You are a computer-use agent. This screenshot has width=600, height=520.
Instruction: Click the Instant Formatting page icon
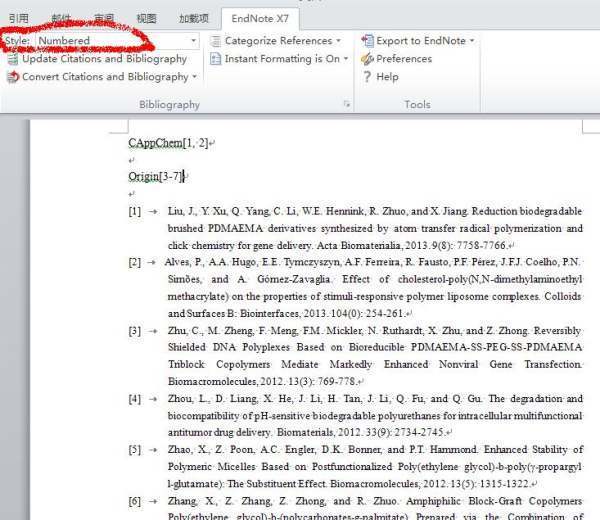click(x=216, y=59)
